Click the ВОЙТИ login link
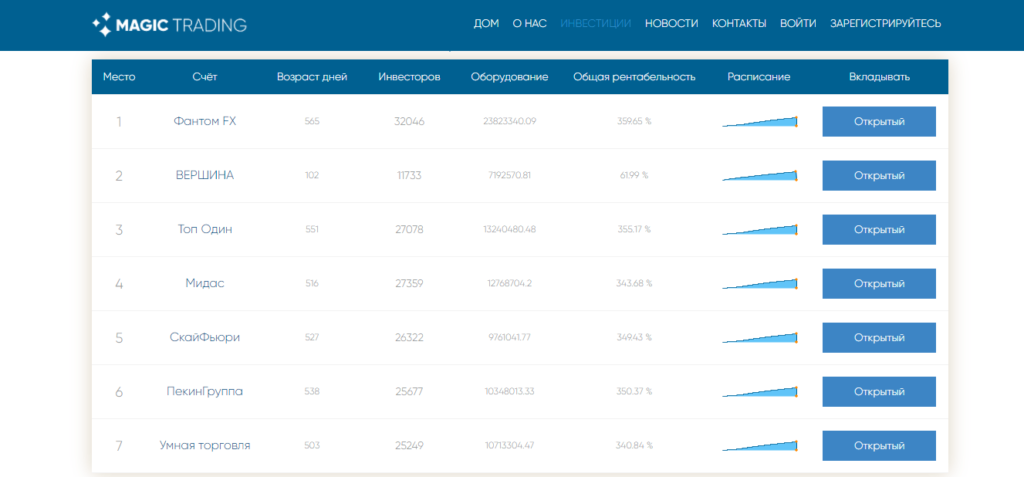1024x477 pixels. pos(797,23)
